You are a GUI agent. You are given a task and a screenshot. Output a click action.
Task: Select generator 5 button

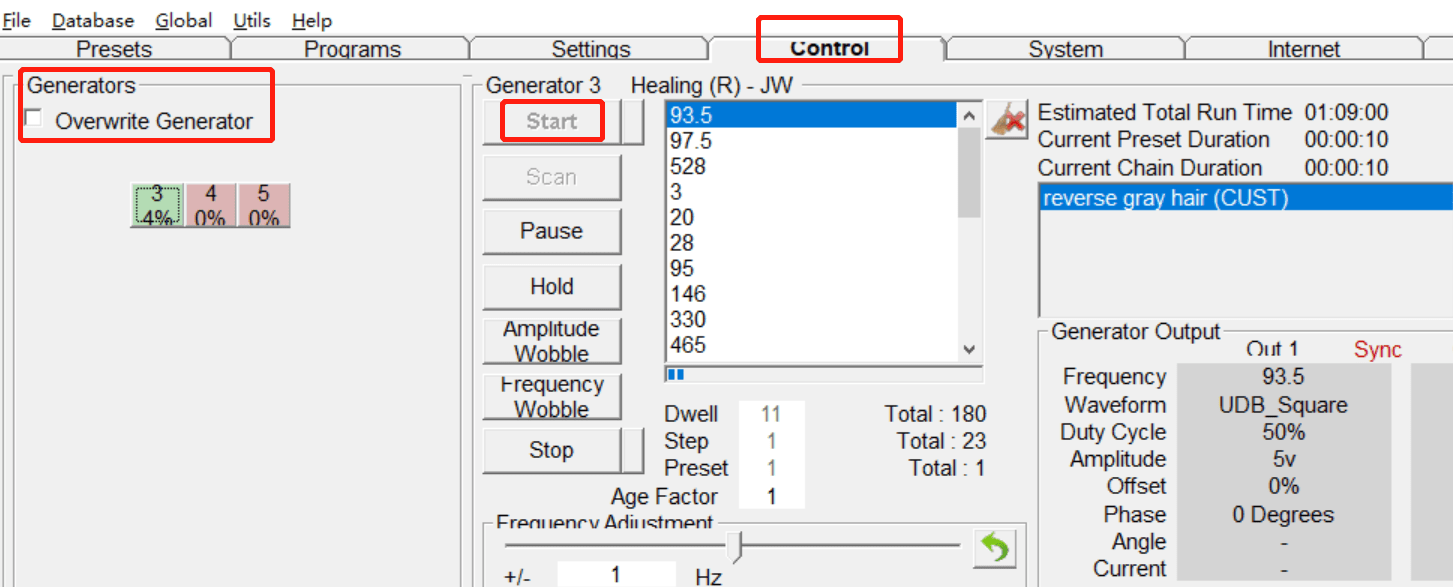(264, 206)
